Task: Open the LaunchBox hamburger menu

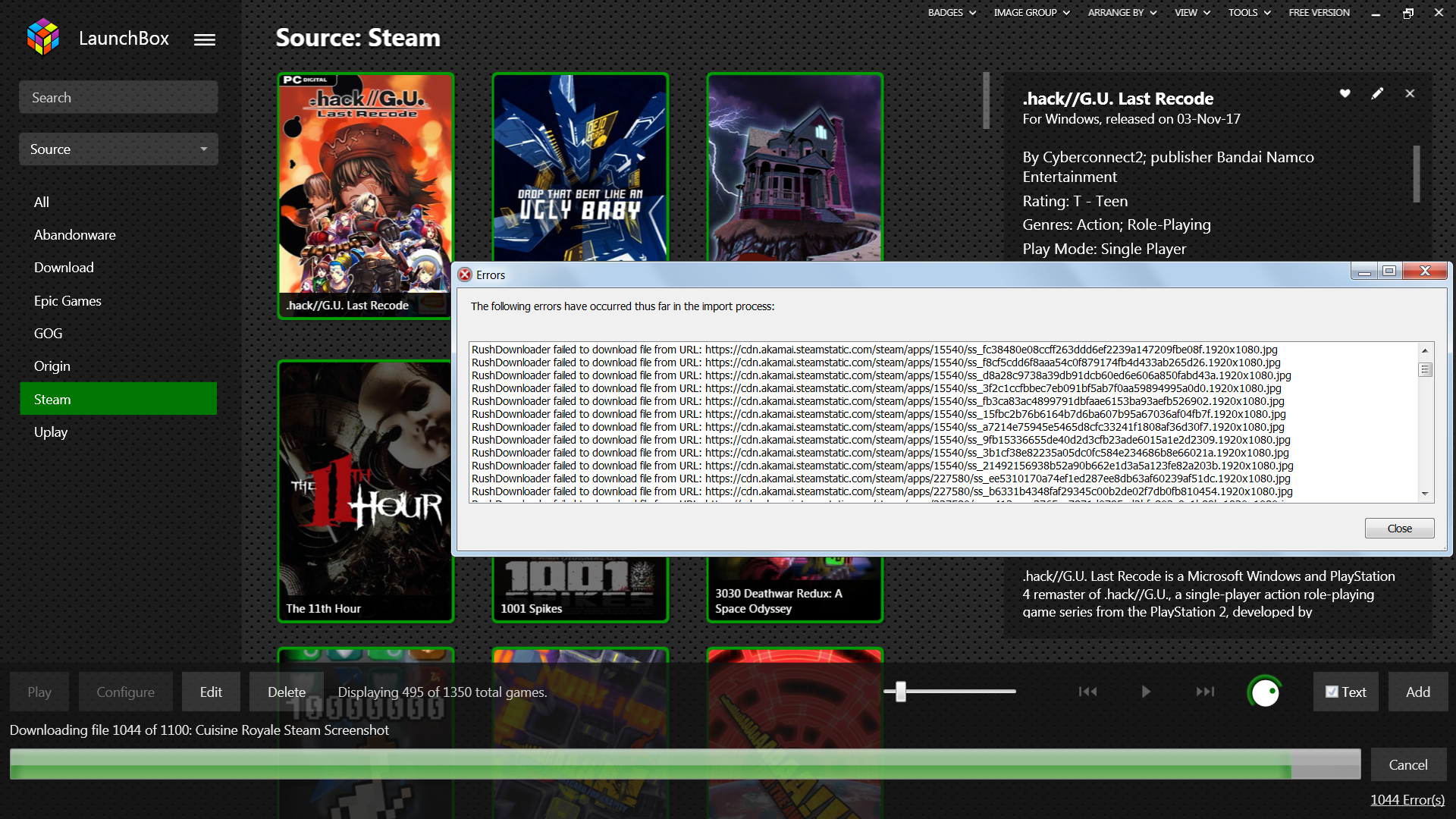Action: [x=204, y=39]
